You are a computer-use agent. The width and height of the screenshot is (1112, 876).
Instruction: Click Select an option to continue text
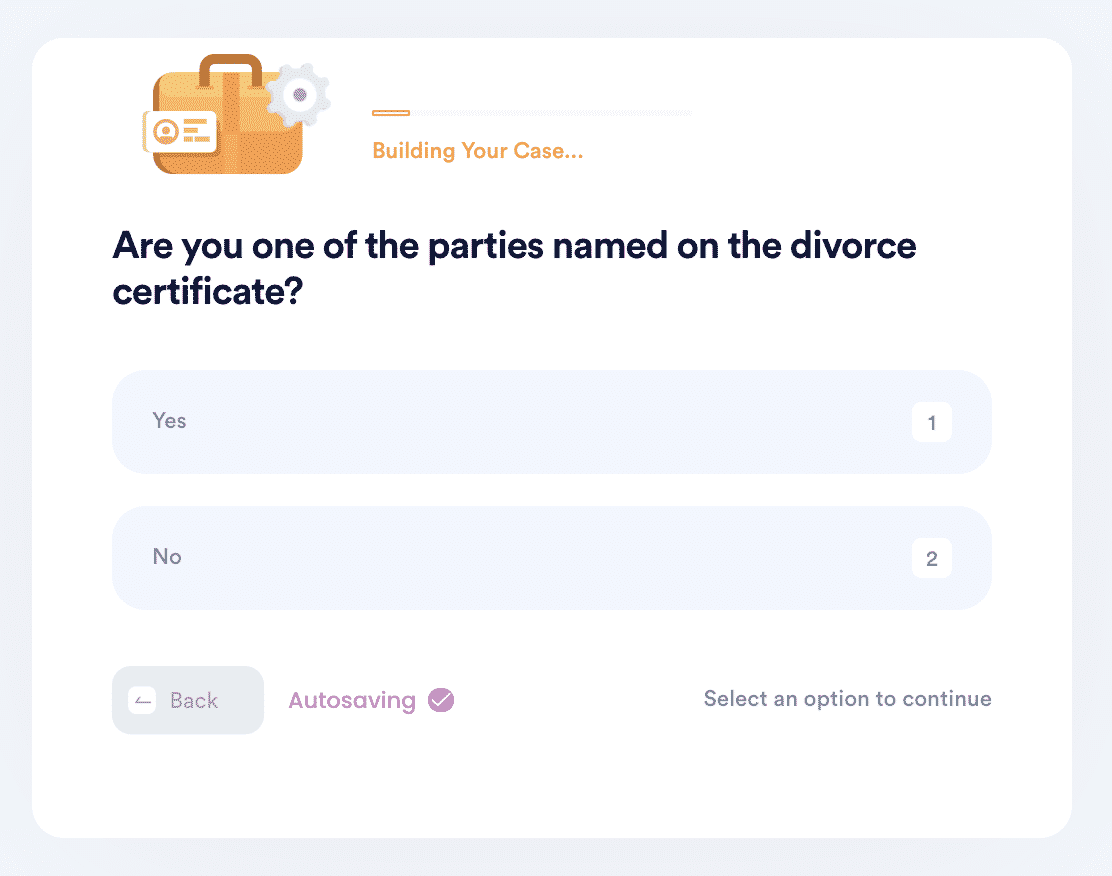(x=847, y=699)
